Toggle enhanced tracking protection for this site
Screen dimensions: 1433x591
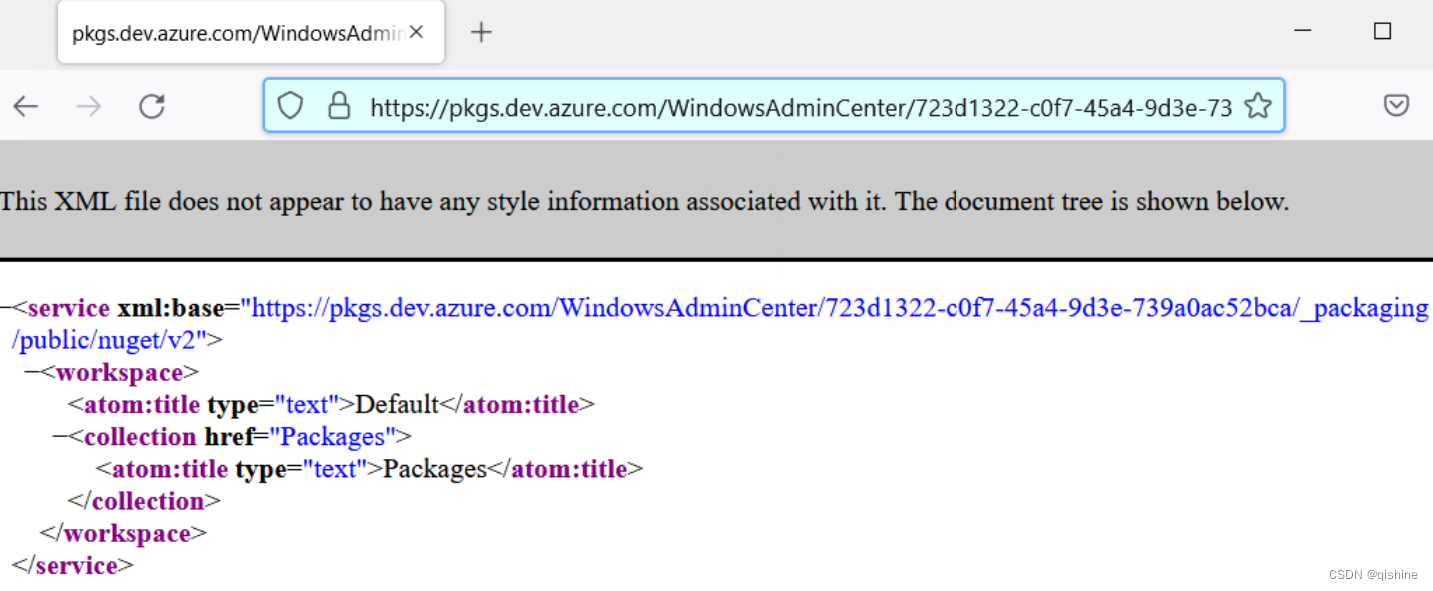[290, 105]
